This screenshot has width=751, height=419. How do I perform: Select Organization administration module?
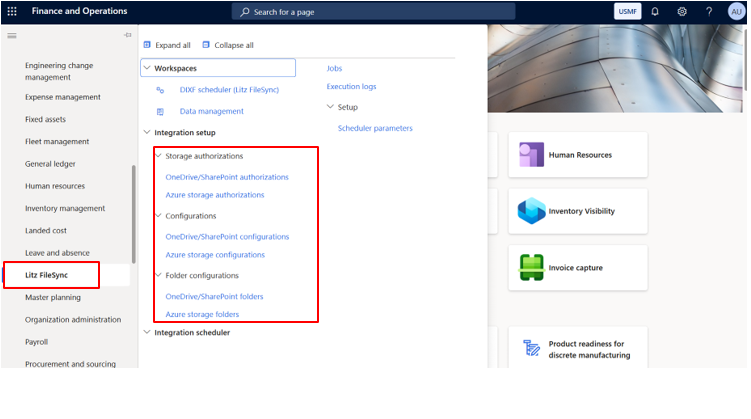point(73,320)
